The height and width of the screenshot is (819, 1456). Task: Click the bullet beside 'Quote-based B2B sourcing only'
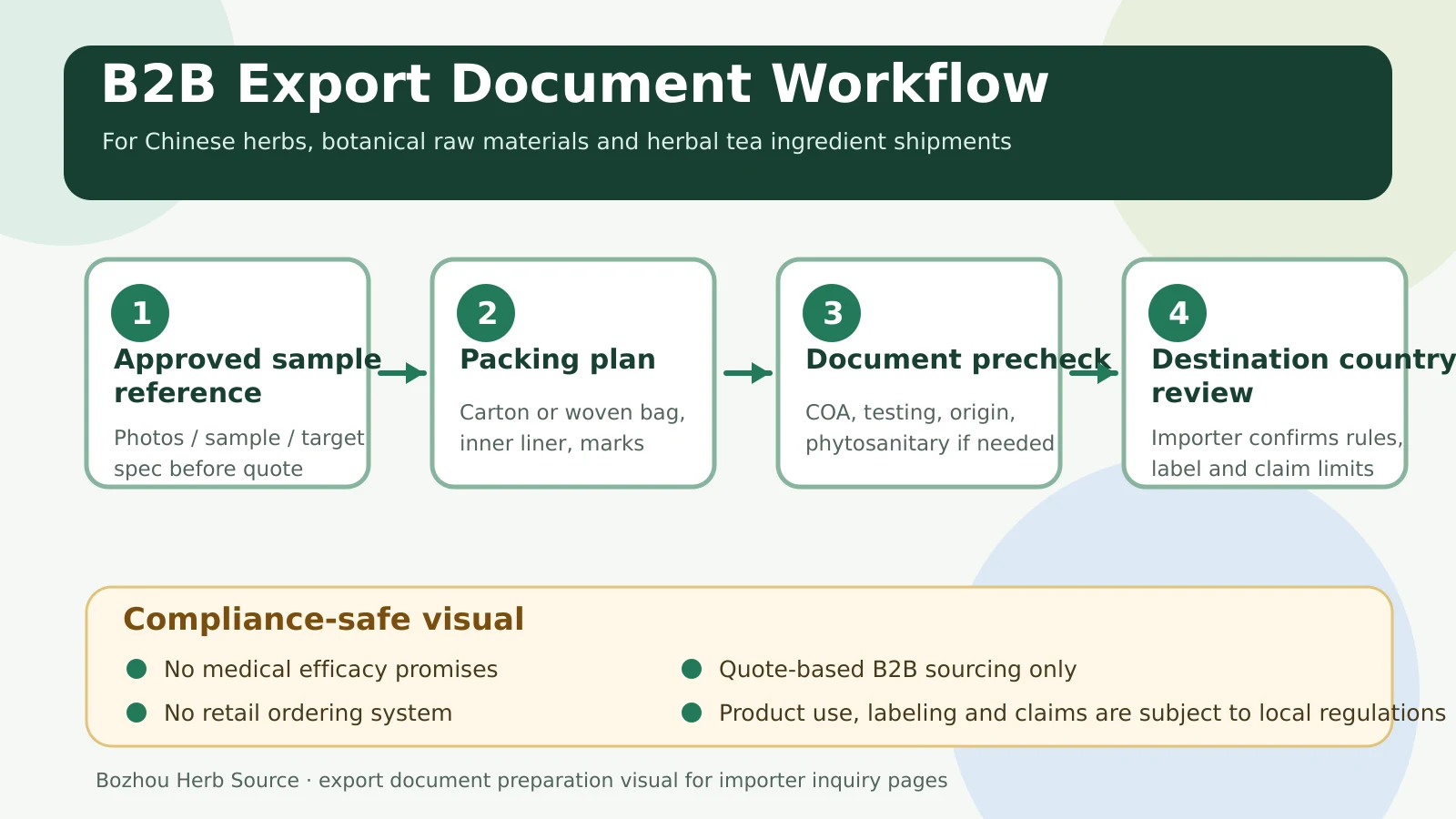[692, 670]
